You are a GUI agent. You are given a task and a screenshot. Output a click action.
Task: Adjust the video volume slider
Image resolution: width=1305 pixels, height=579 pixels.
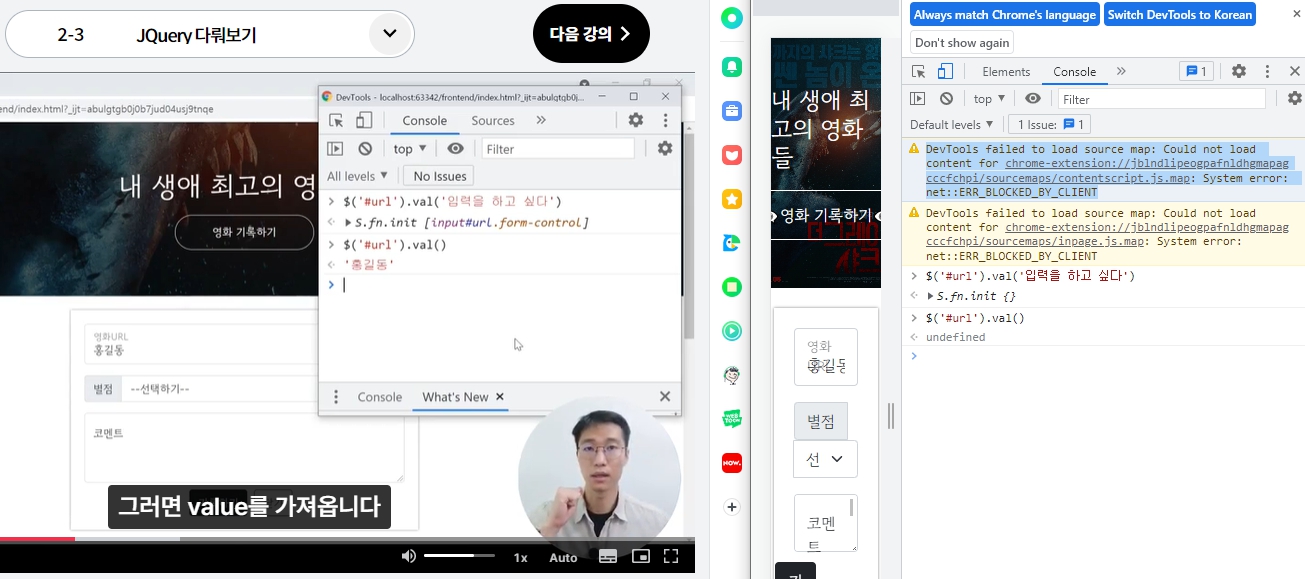[x=460, y=555]
